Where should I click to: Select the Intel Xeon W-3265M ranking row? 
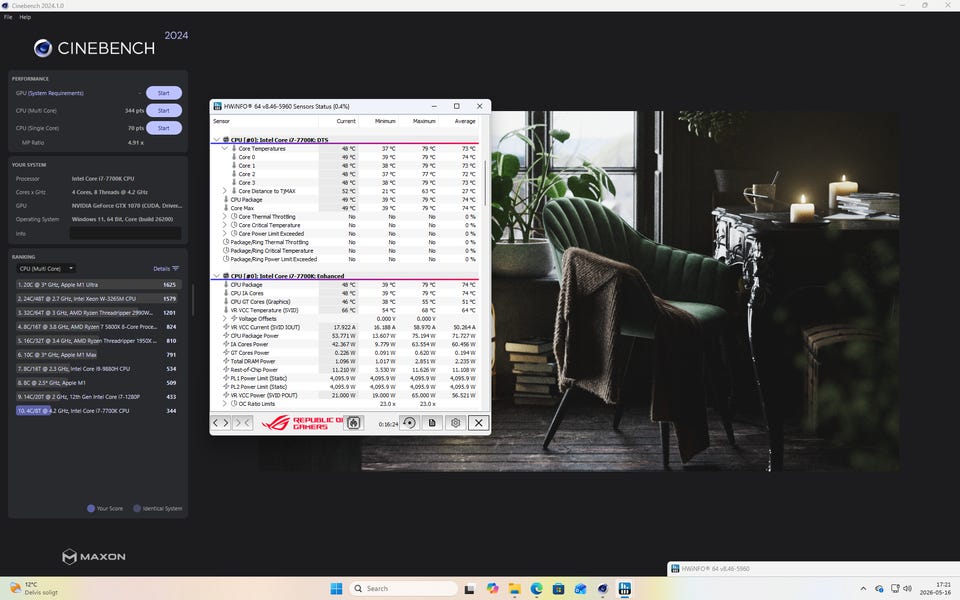[x=98, y=299]
